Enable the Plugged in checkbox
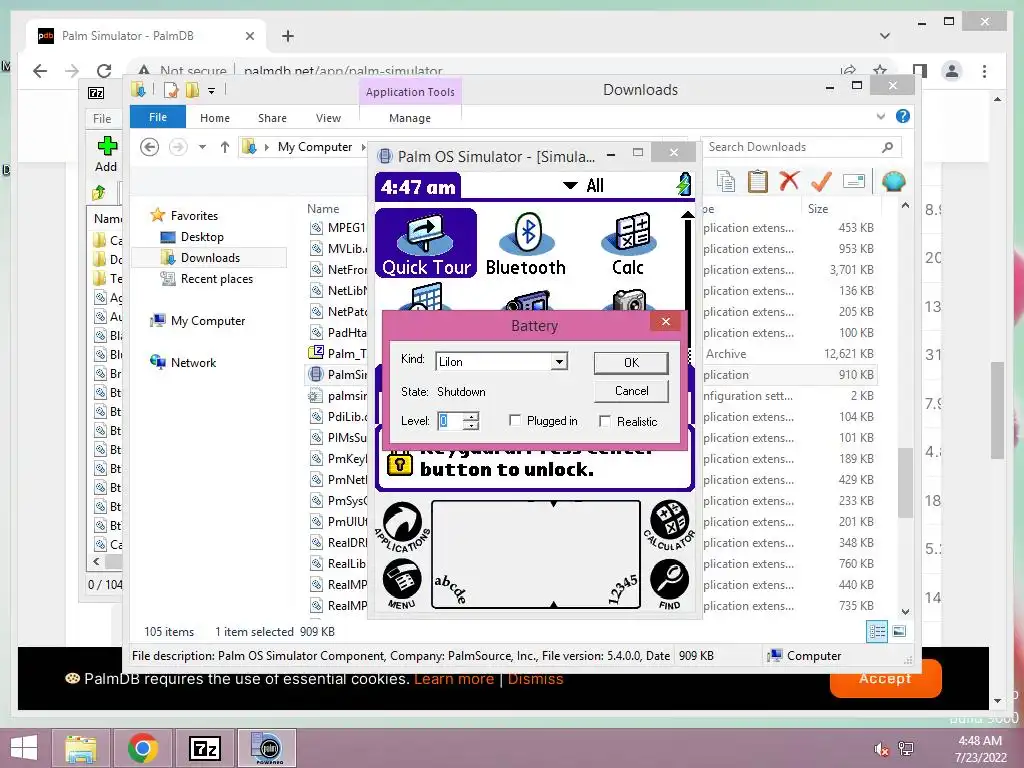Screen dimensions: 1024x768 coord(515,421)
